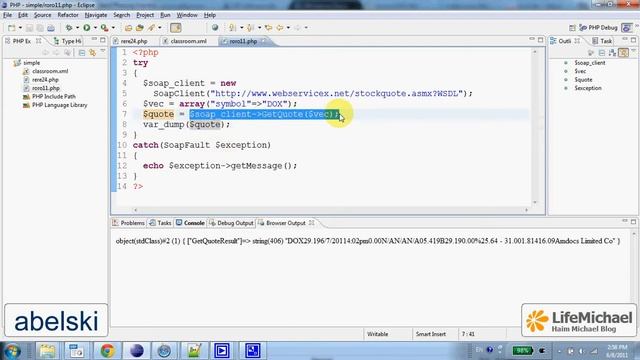Click the Previous Annotation toolbar icon
This screenshot has width=640, height=360.
click(250, 28)
